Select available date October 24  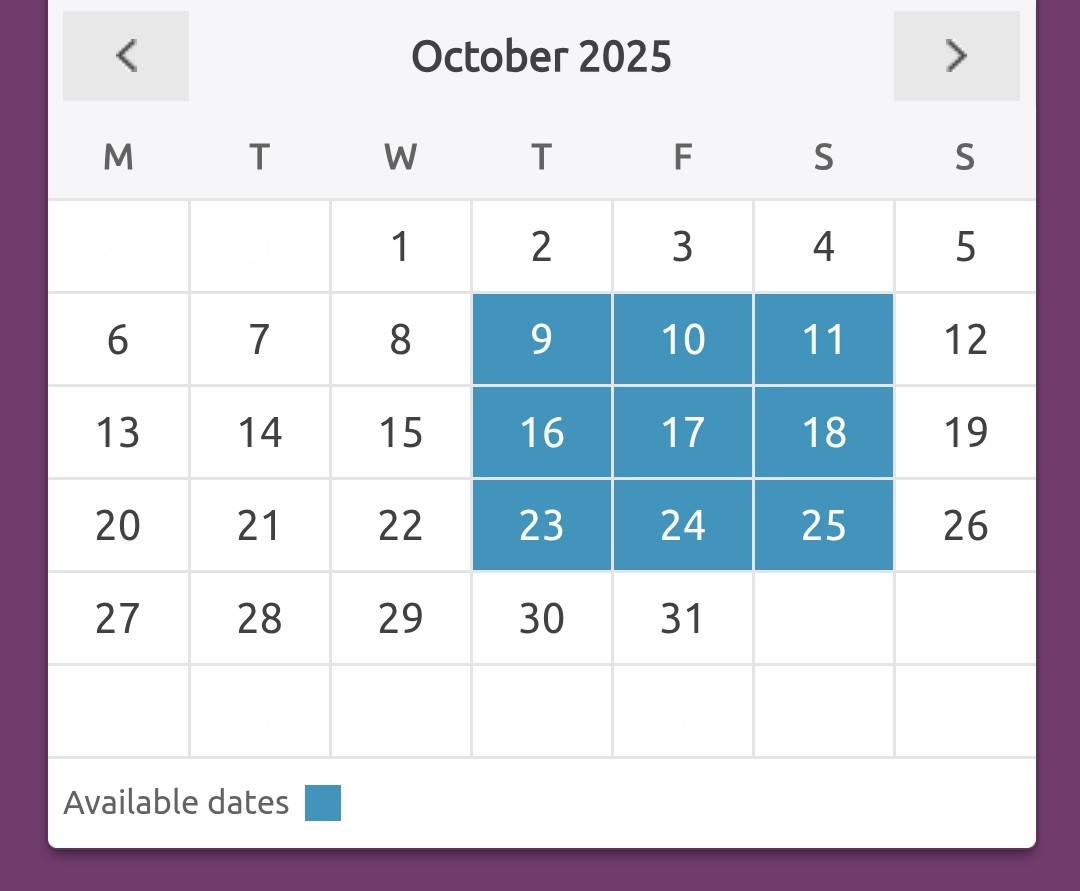pos(683,525)
